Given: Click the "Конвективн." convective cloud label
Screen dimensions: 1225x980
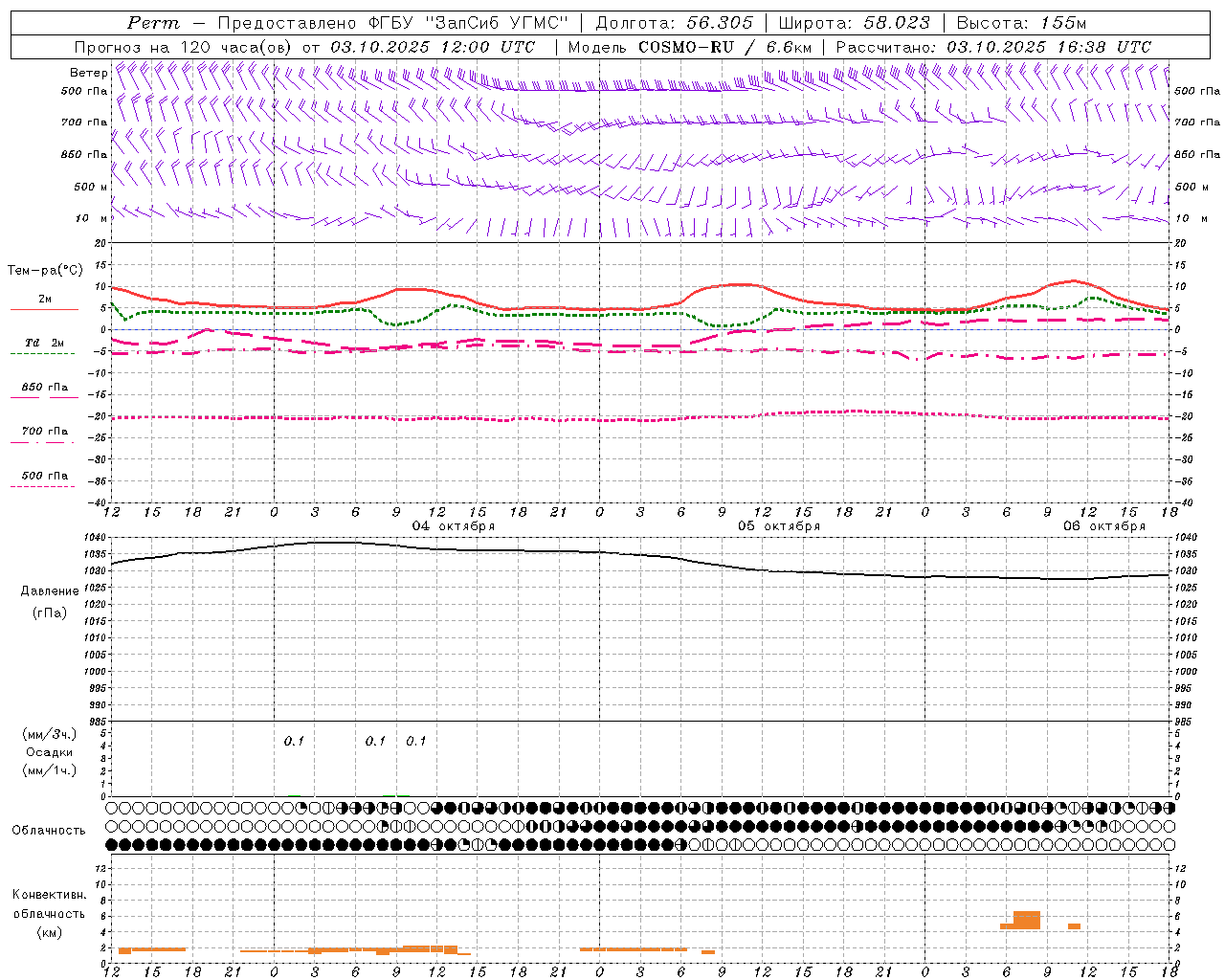Looking at the screenshot, I should pos(50,895).
